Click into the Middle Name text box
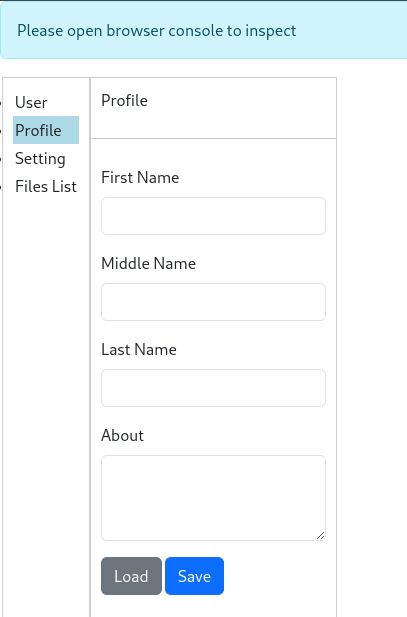The width and height of the screenshot is (407, 617). pyautogui.click(x=213, y=302)
